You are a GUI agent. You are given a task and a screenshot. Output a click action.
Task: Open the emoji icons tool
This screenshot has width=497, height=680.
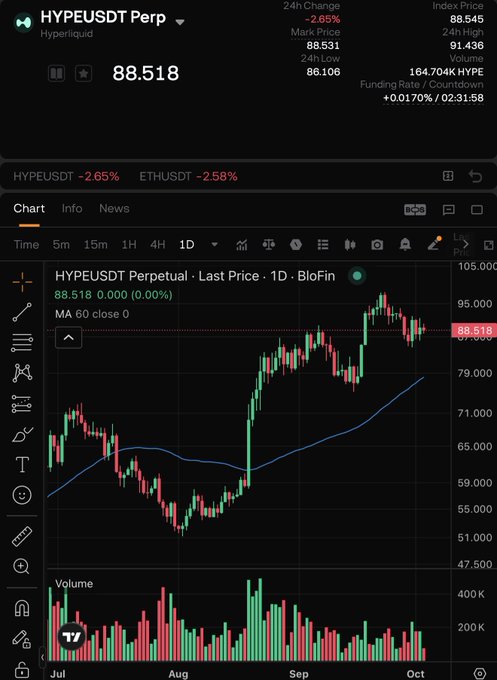point(22,495)
